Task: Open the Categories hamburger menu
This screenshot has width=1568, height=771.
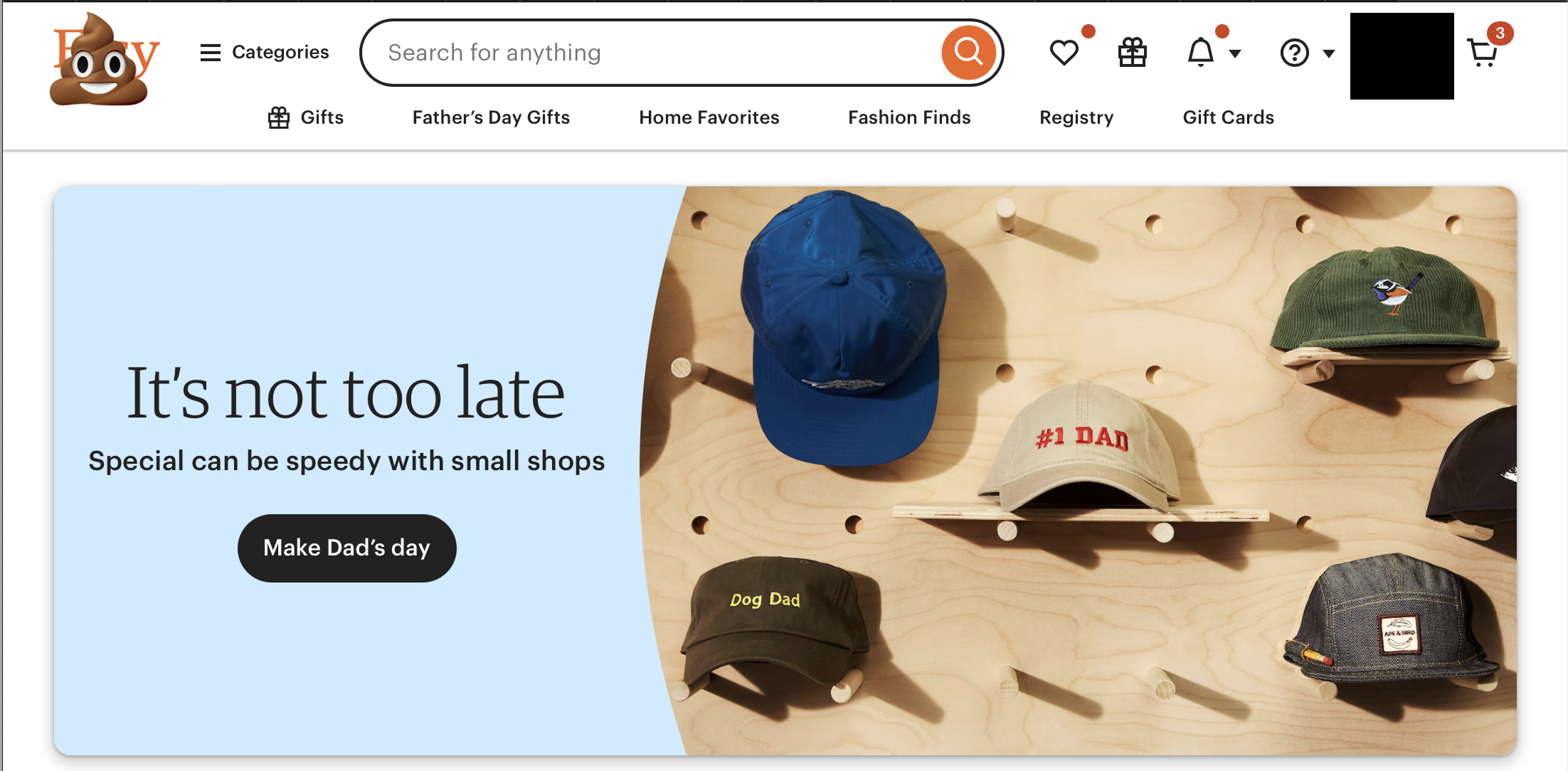Action: tap(211, 53)
